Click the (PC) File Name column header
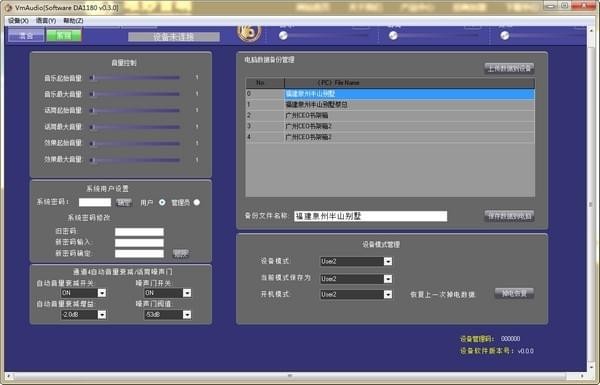The height and width of the screenshot is (385, 600). (x=409, y=83)
